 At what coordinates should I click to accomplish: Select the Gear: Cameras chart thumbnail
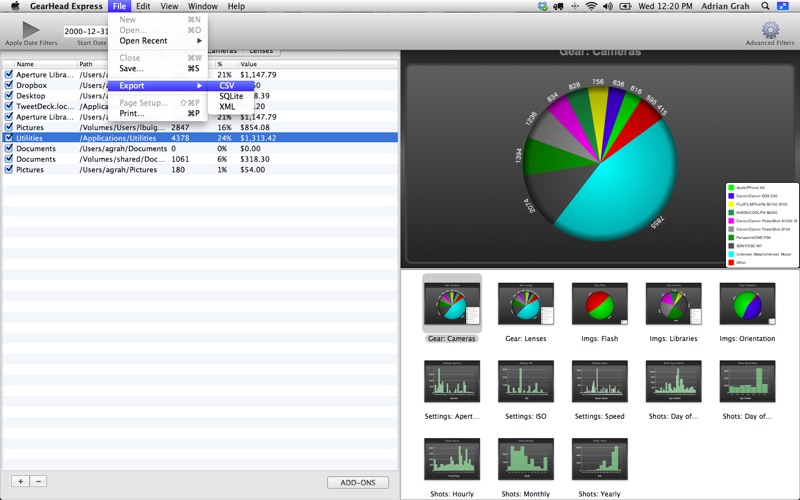[452, 303]
